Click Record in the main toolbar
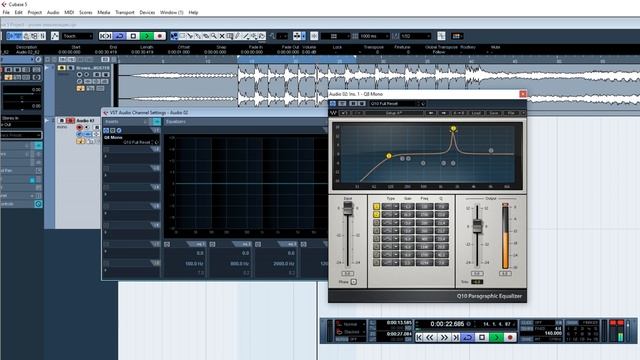The height and width of the screenshot is (360, 640). pos(160,36)
